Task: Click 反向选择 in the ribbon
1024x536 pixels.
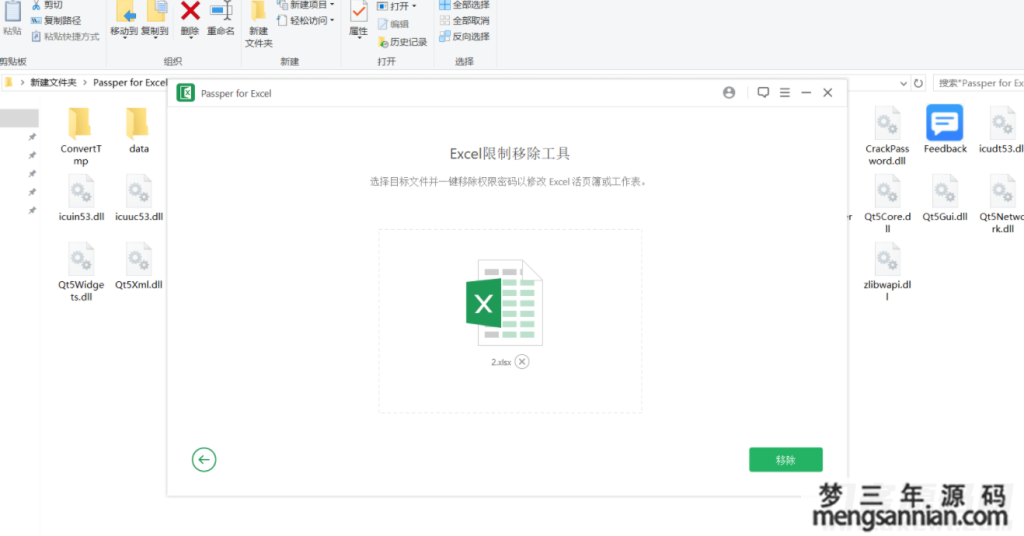Action: (x=464, y=37)
